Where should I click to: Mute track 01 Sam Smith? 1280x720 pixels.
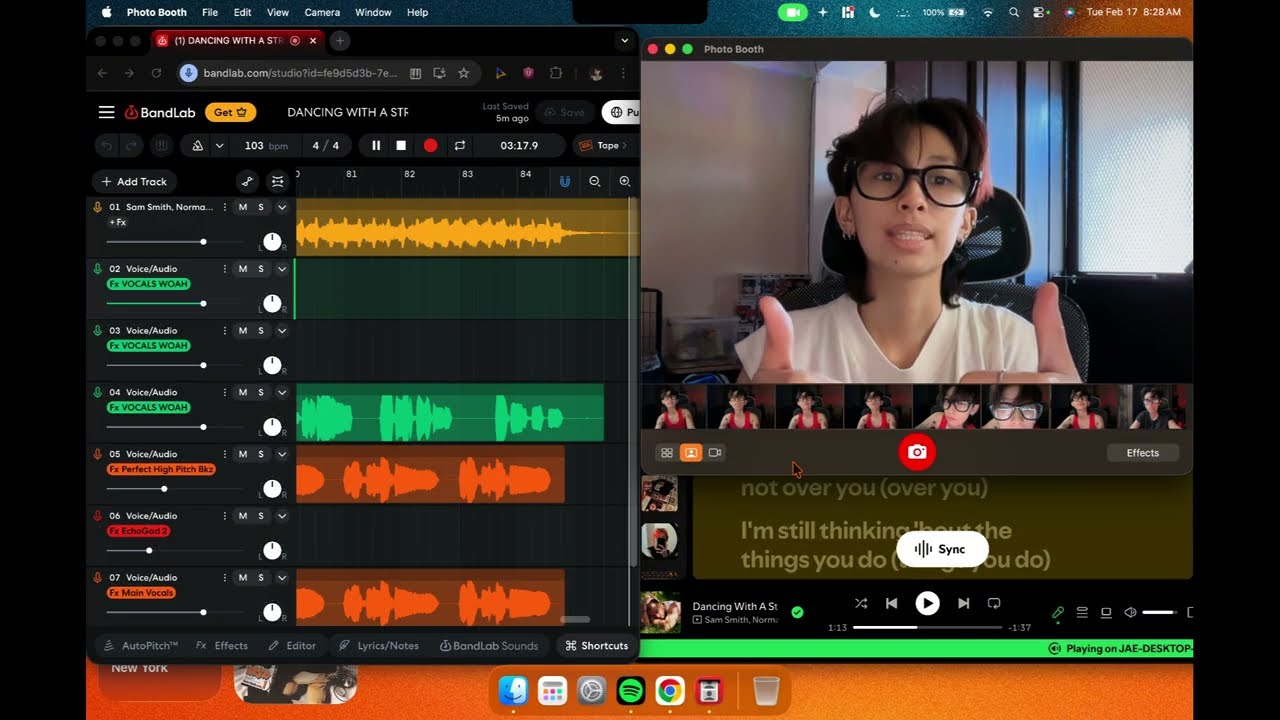pyautogui.click(x=243, y=207)
